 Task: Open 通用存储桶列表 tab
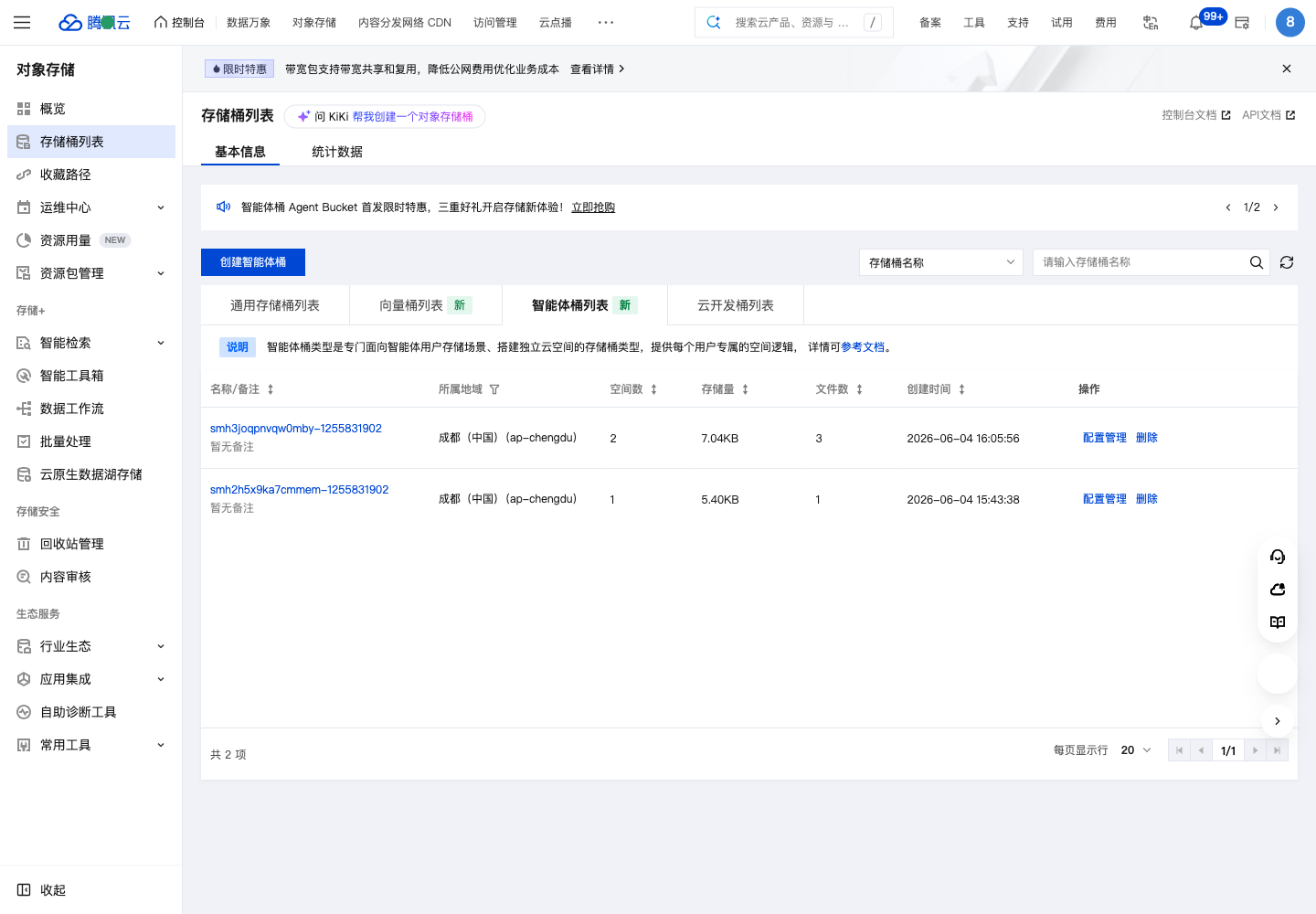coord(275,305)
